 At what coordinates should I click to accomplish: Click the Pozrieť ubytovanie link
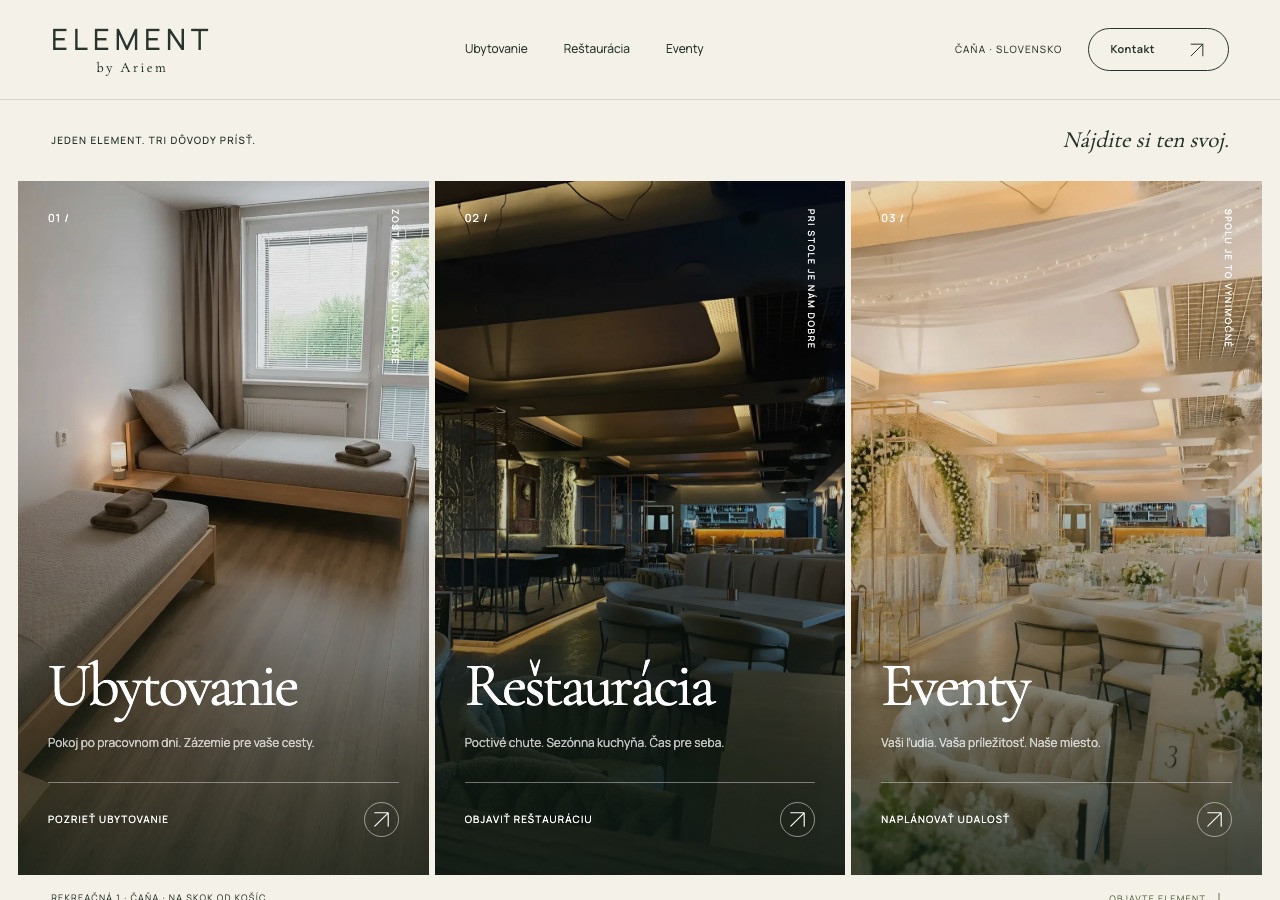(x=108, y=820)
